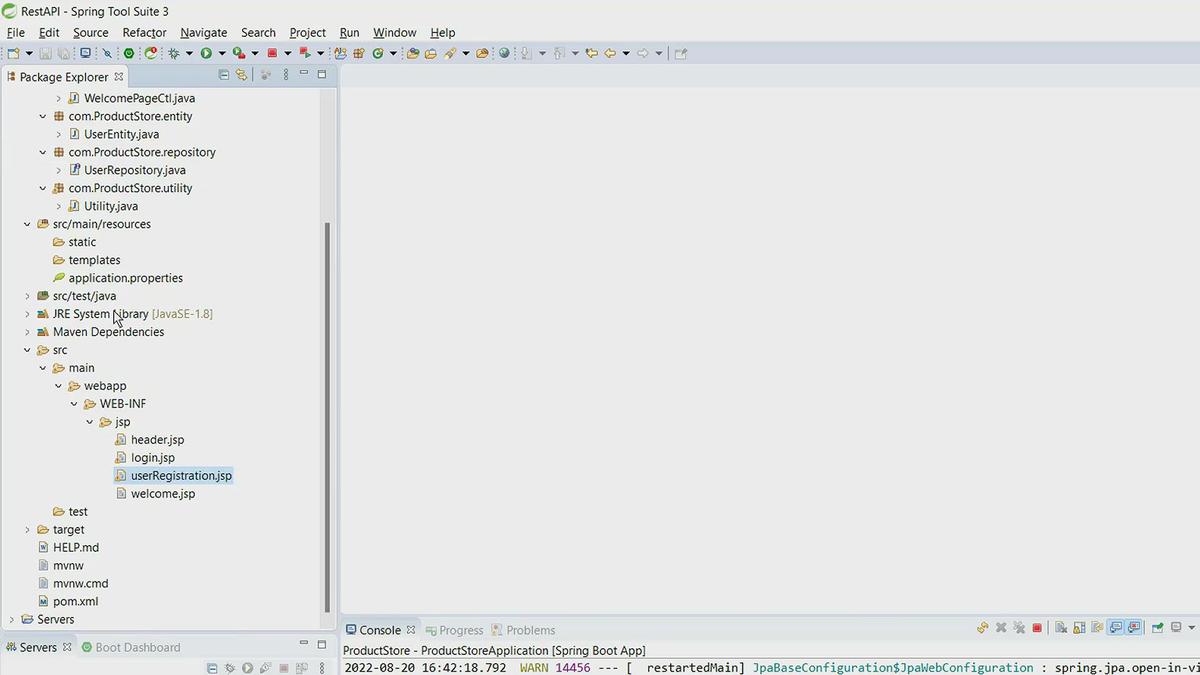Click the New file toolbar icon
This screenshot has width=1200, height=675.
pyautogui.click(x=13, y=53)
